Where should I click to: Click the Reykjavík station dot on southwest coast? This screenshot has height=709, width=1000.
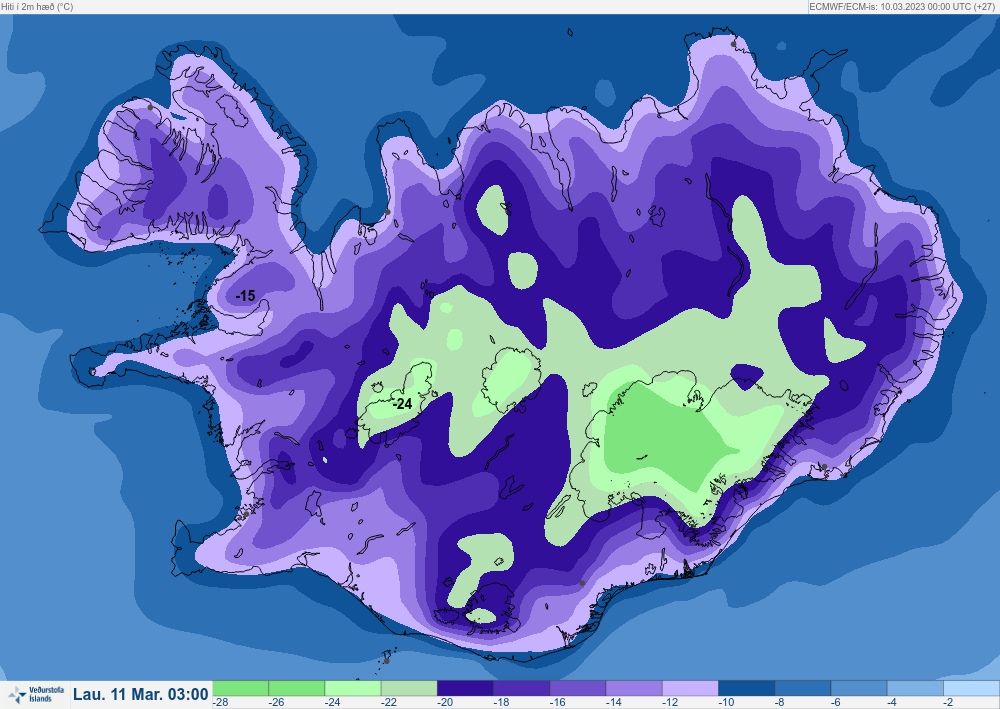pyautogui.click(x=246, y=514)
